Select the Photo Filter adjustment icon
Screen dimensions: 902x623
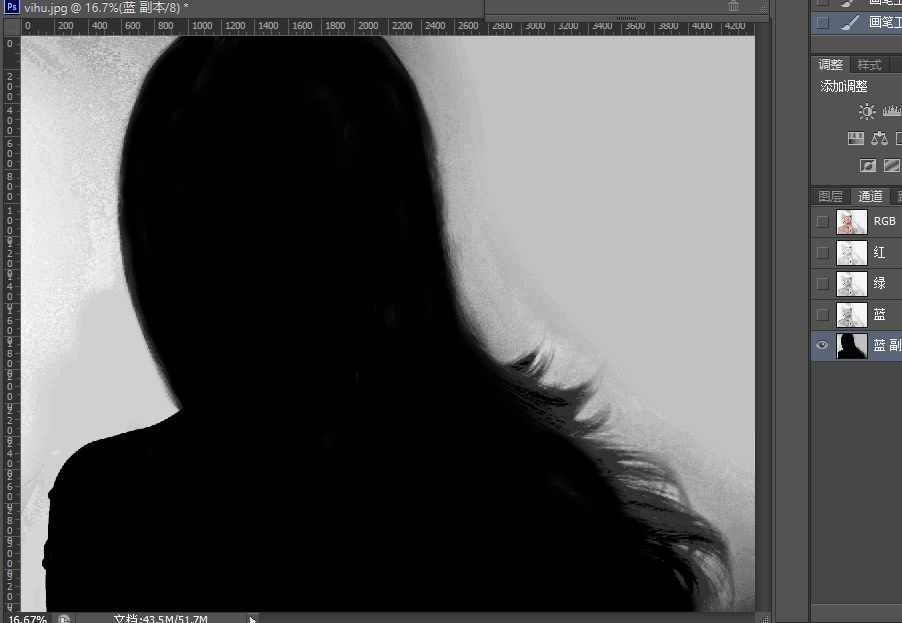866,165
